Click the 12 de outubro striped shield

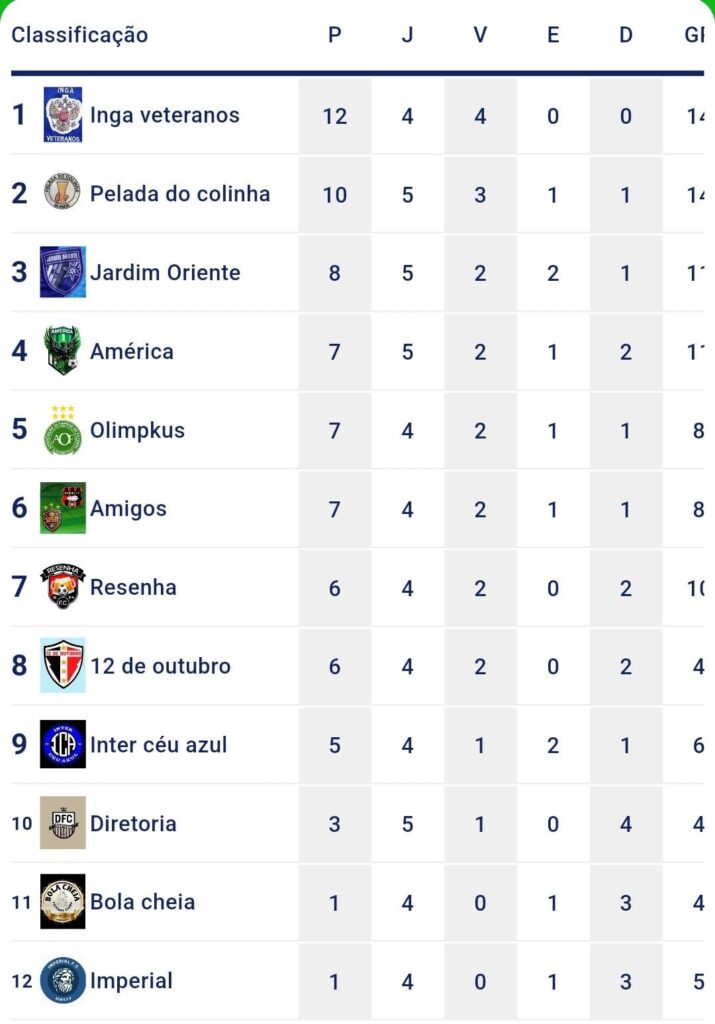(63, 665)
